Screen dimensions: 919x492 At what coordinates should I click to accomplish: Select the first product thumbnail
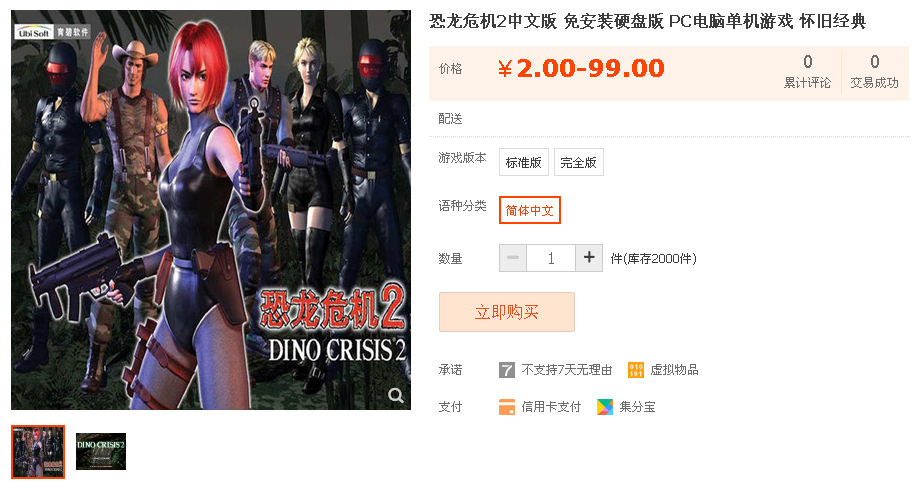[38, 452]
